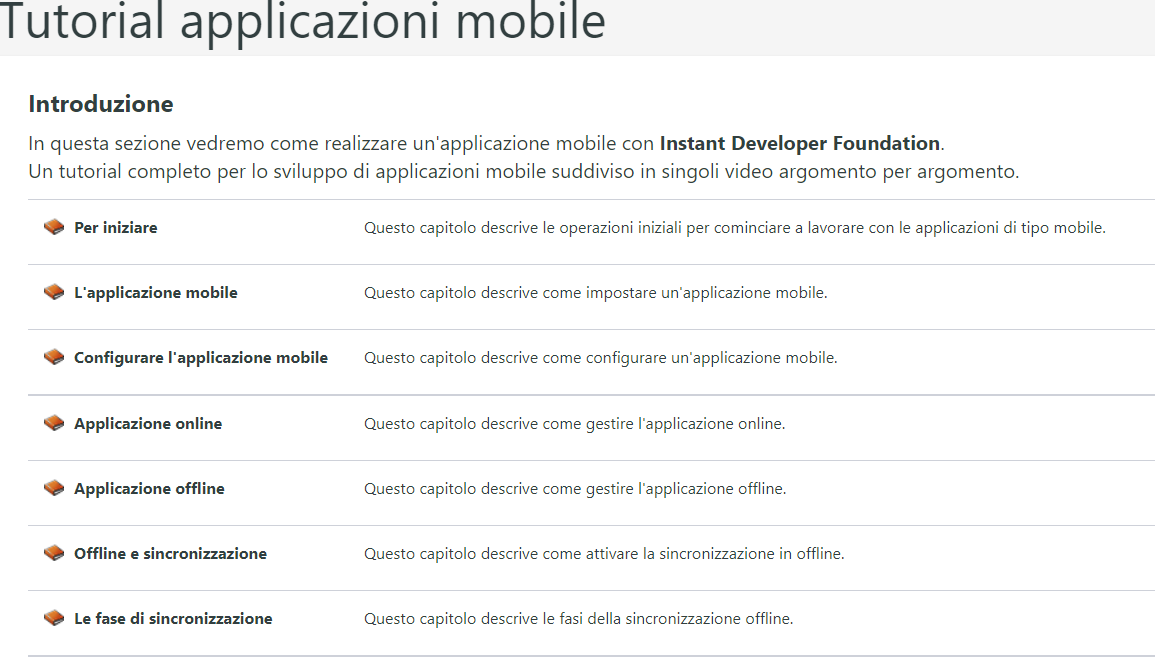This screenshot has width=1155, height=662.
Task: Click the book icon beside Per iniziare
Action: (x=54, y=228)
